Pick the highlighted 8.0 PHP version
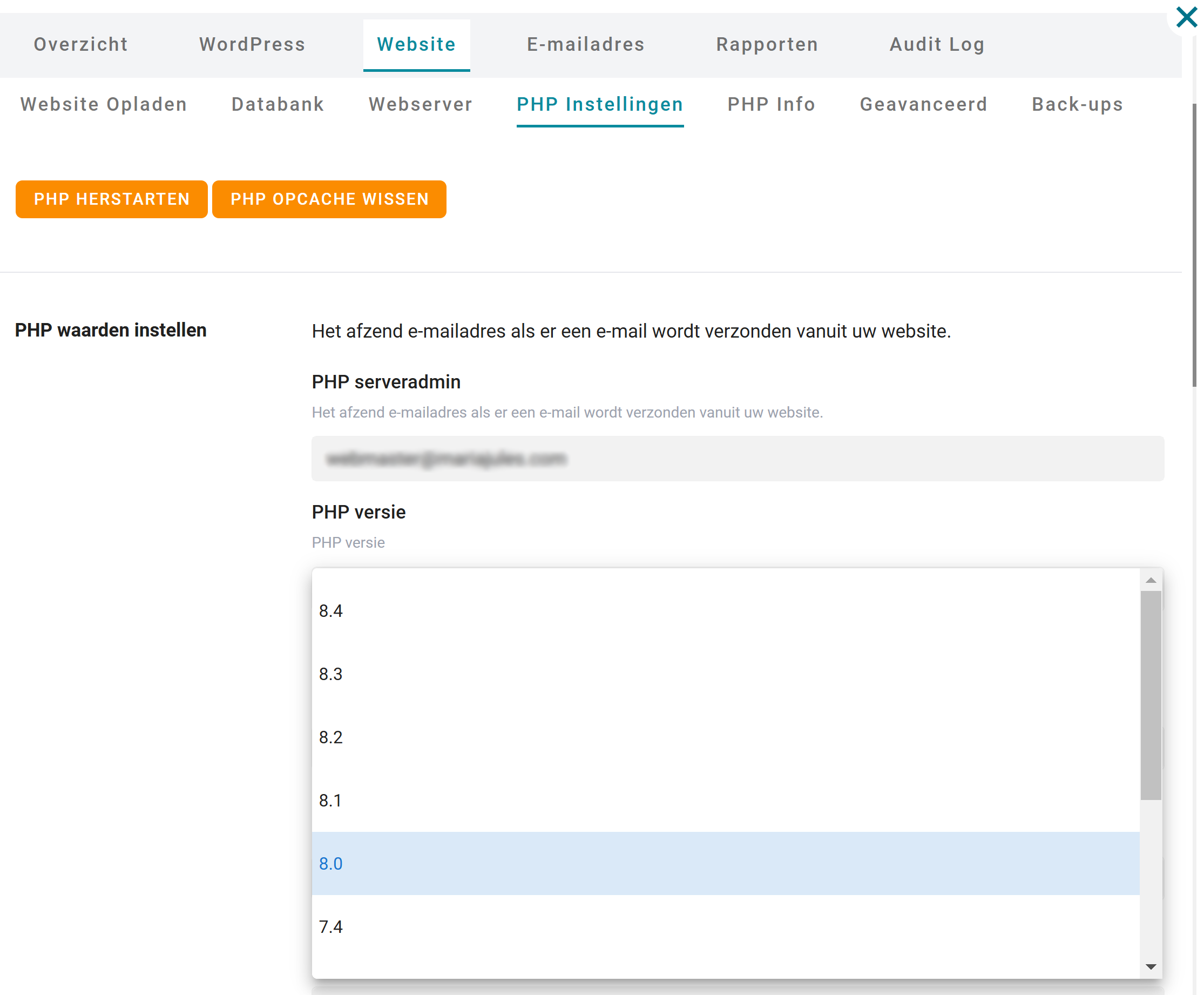Image resolution: width=1204 pixels, height=995 pixels. coord(725,863)
